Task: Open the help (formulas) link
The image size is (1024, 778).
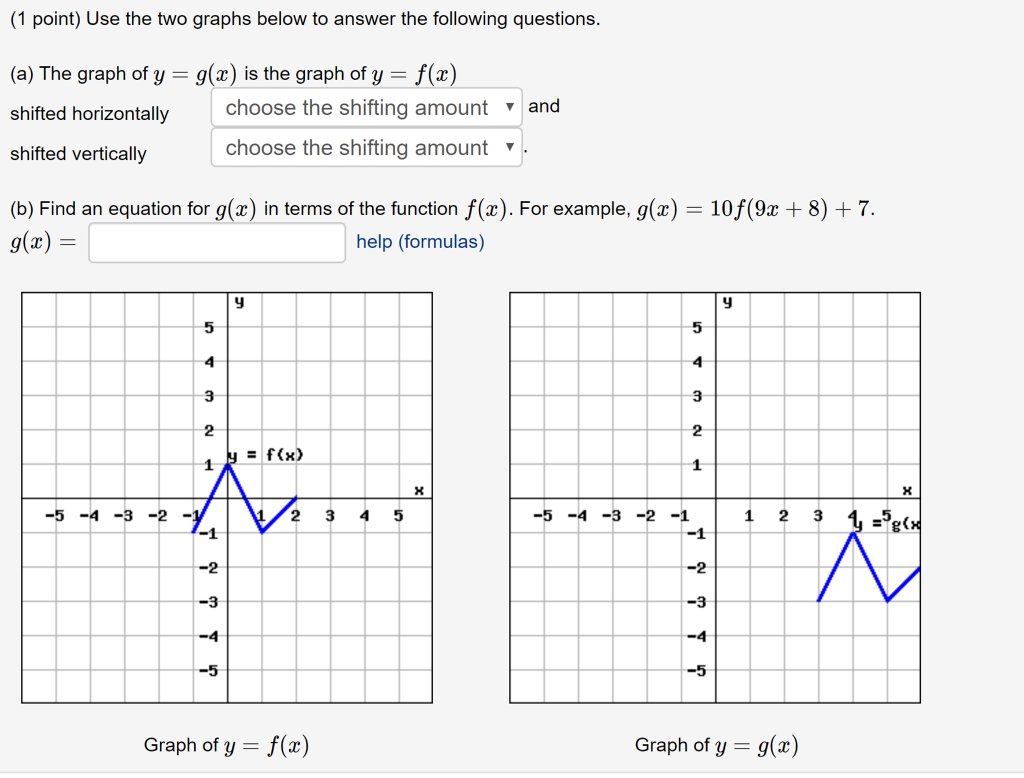Action: coord(420,241)
